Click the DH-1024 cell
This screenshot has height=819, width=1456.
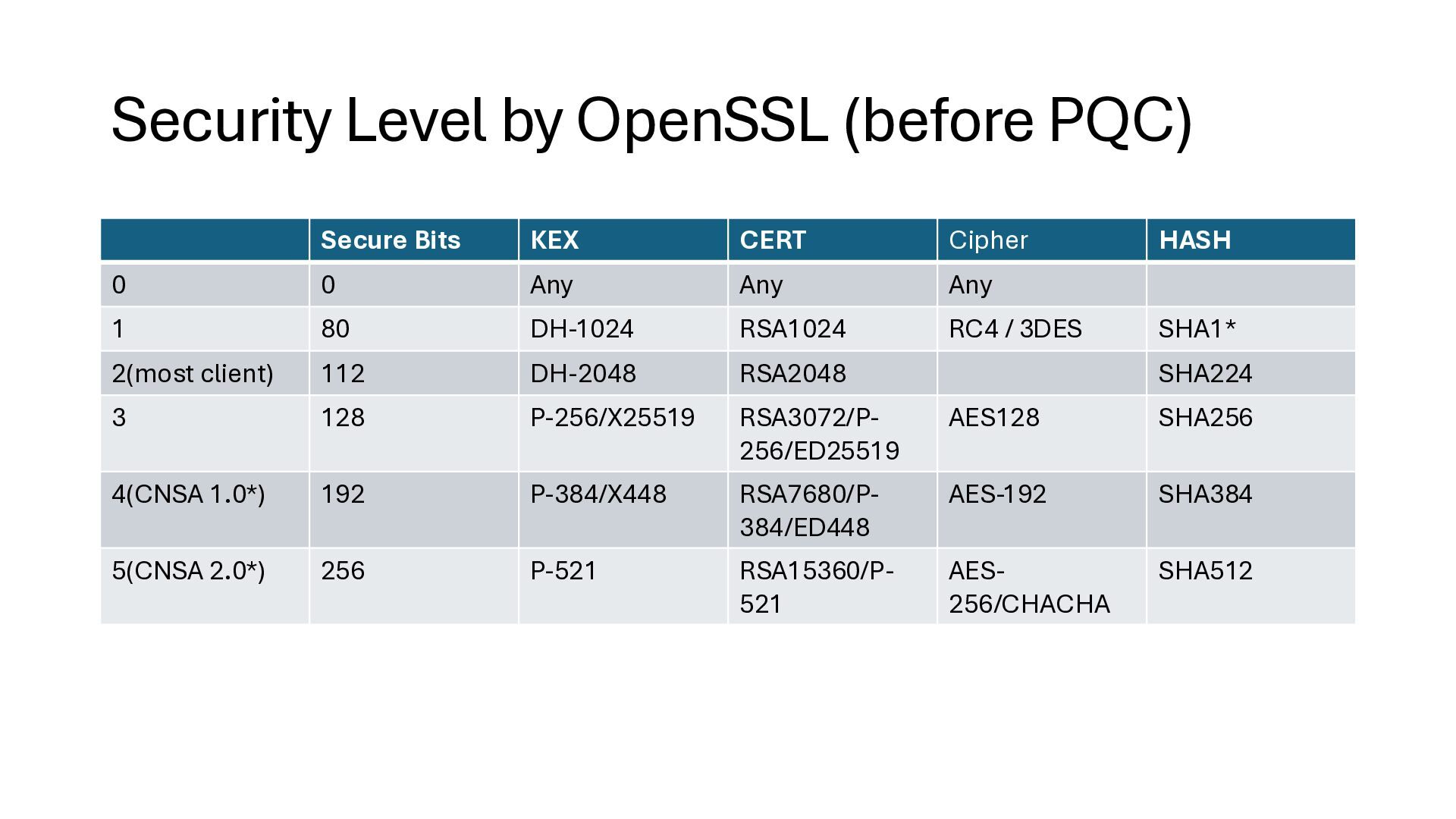pyautogui.click(x=582, y=329)
